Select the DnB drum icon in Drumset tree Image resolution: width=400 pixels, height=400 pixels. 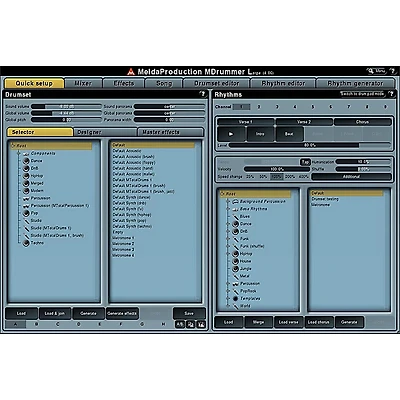[26, 168]
